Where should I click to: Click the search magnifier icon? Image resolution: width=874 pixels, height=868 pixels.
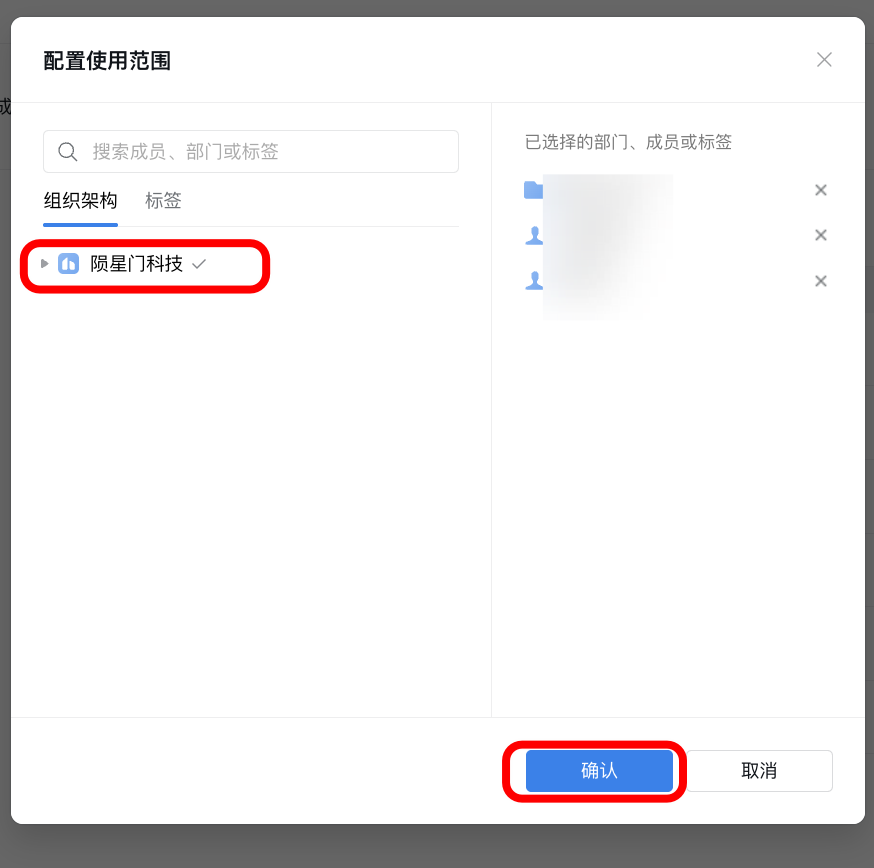point(67,151)
